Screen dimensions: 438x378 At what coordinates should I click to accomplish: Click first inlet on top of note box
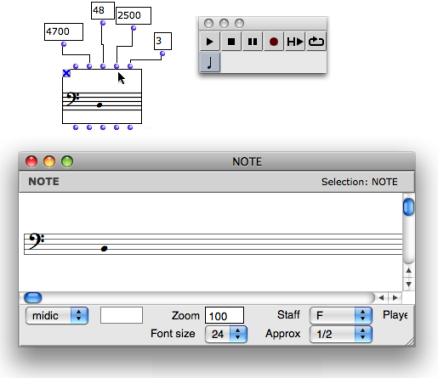tap(76, 66)
